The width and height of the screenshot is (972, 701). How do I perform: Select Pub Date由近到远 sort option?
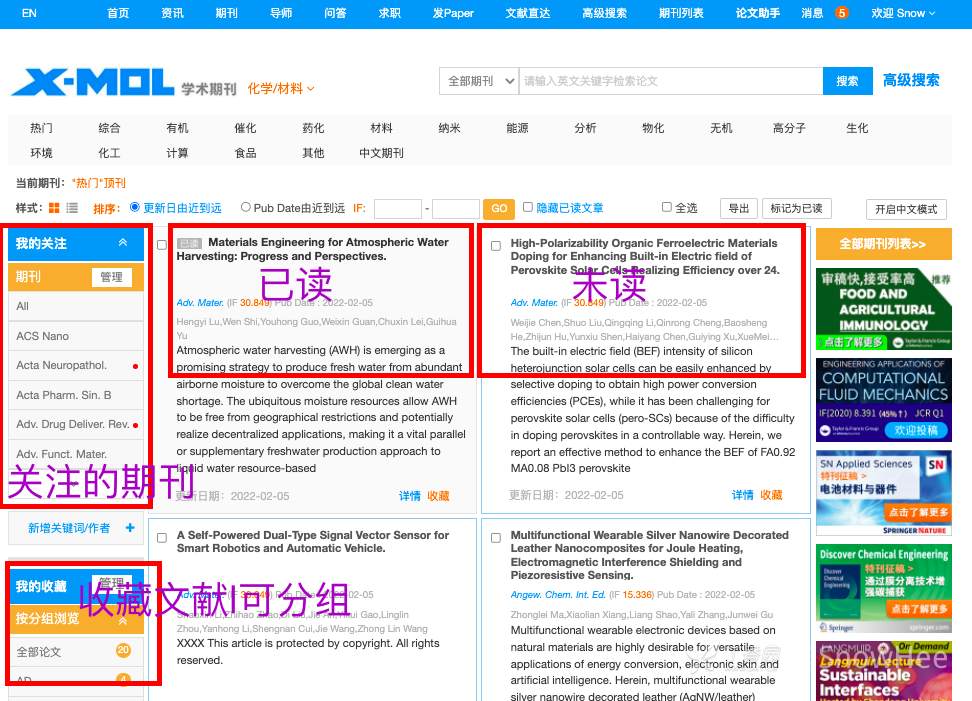click(x=246, y=208)
